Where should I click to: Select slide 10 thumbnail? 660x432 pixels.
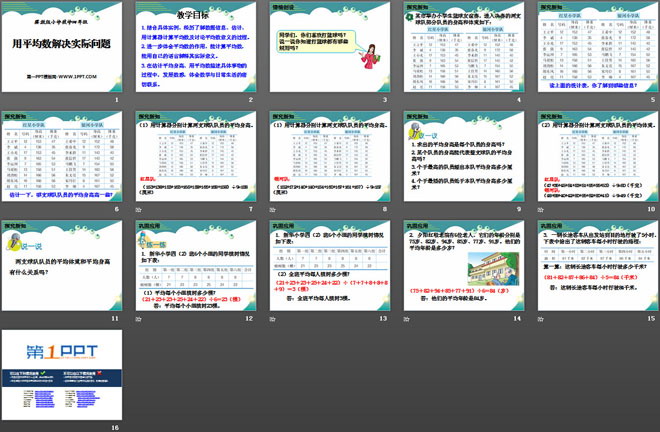[x=598, y=156]
